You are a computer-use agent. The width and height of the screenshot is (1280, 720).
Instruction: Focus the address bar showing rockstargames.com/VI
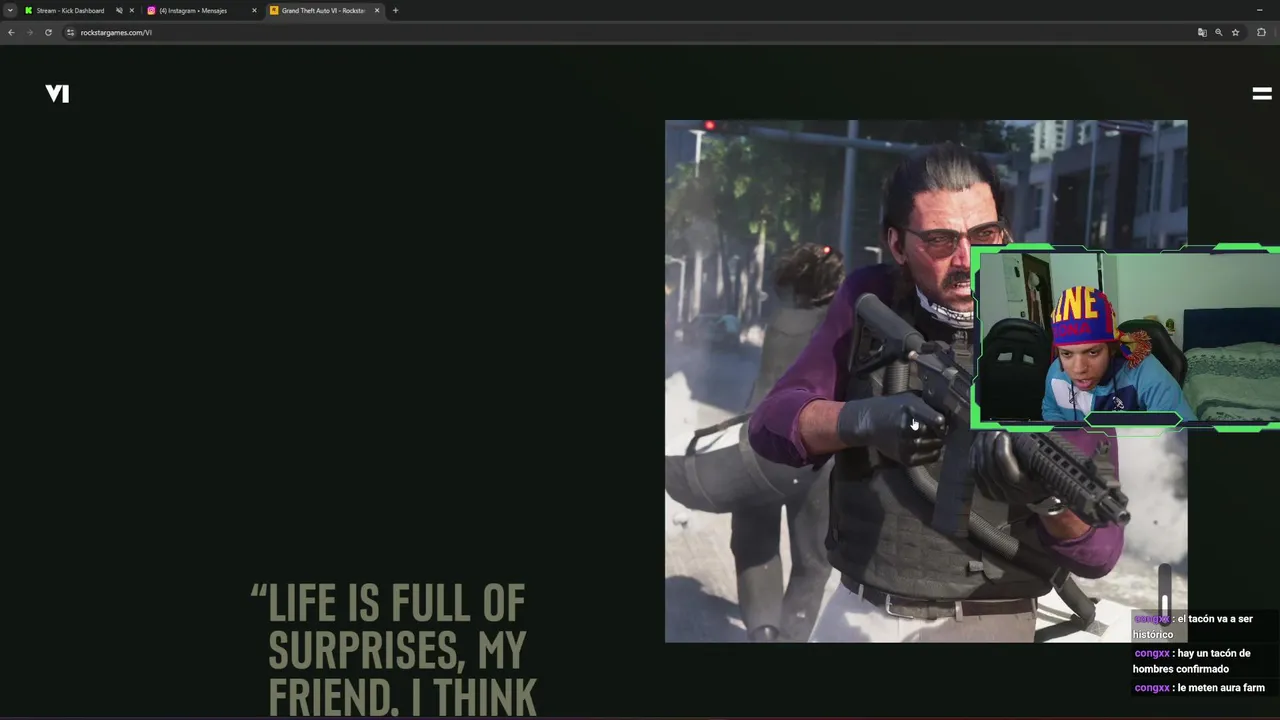click(630, 32)
